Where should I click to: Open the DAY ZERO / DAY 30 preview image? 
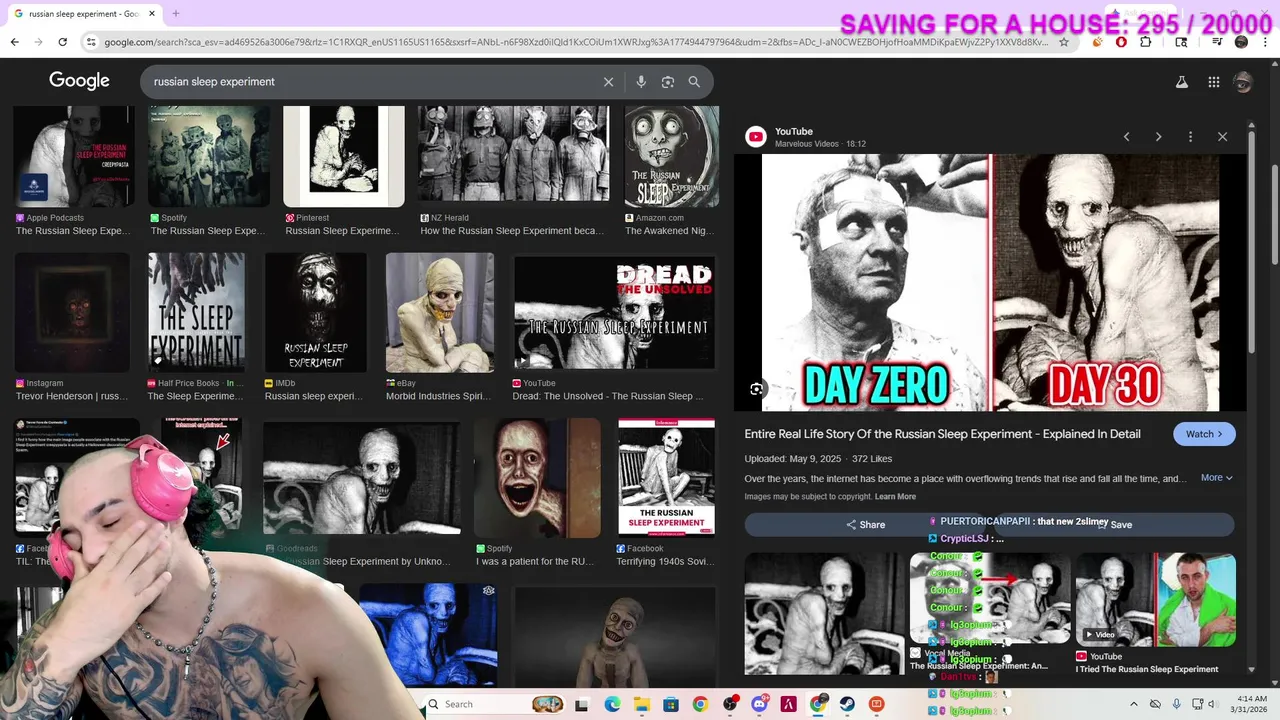point(991,283)
